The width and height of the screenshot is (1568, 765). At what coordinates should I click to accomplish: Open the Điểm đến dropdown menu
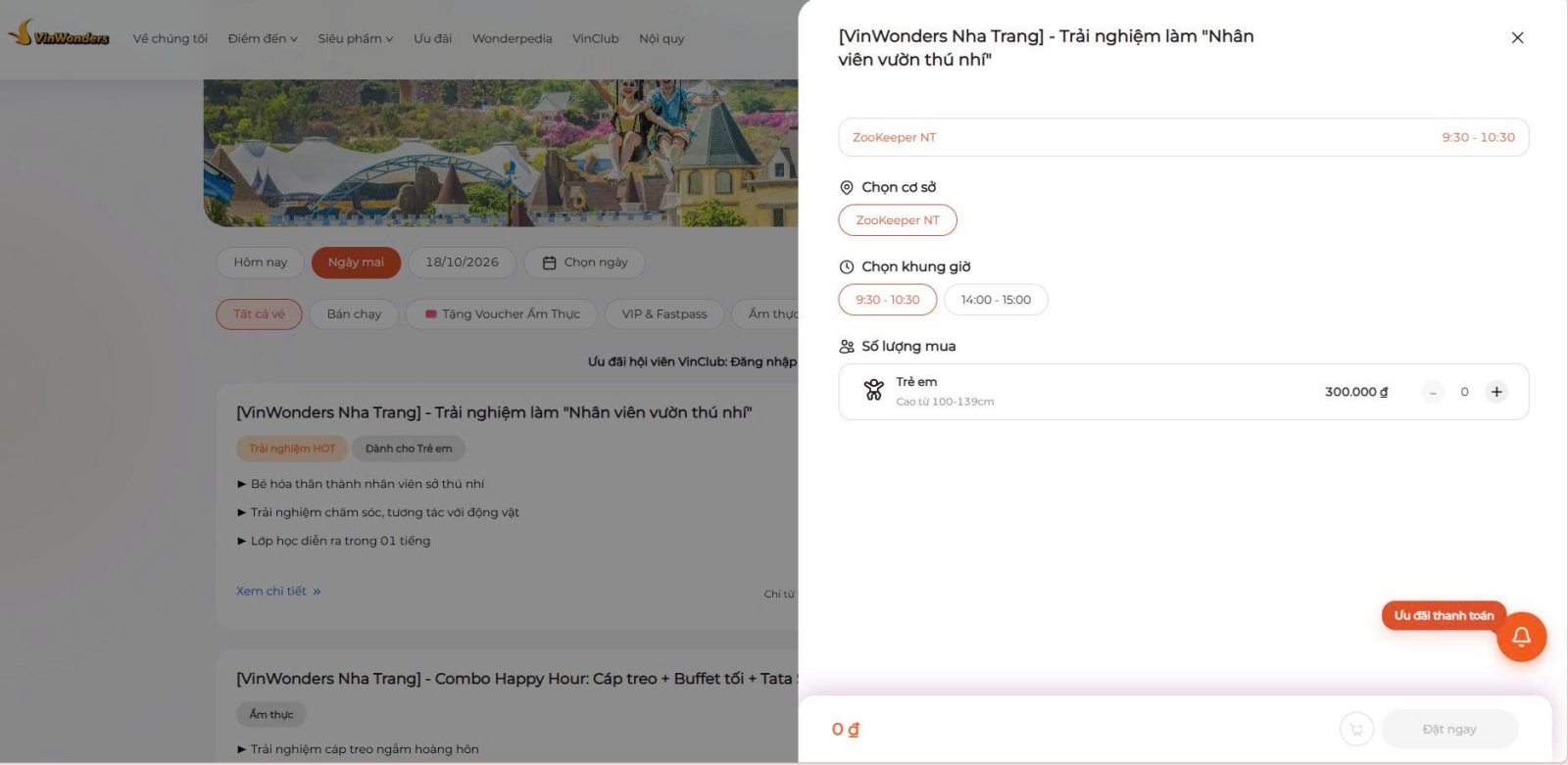(x=263, y=39)
